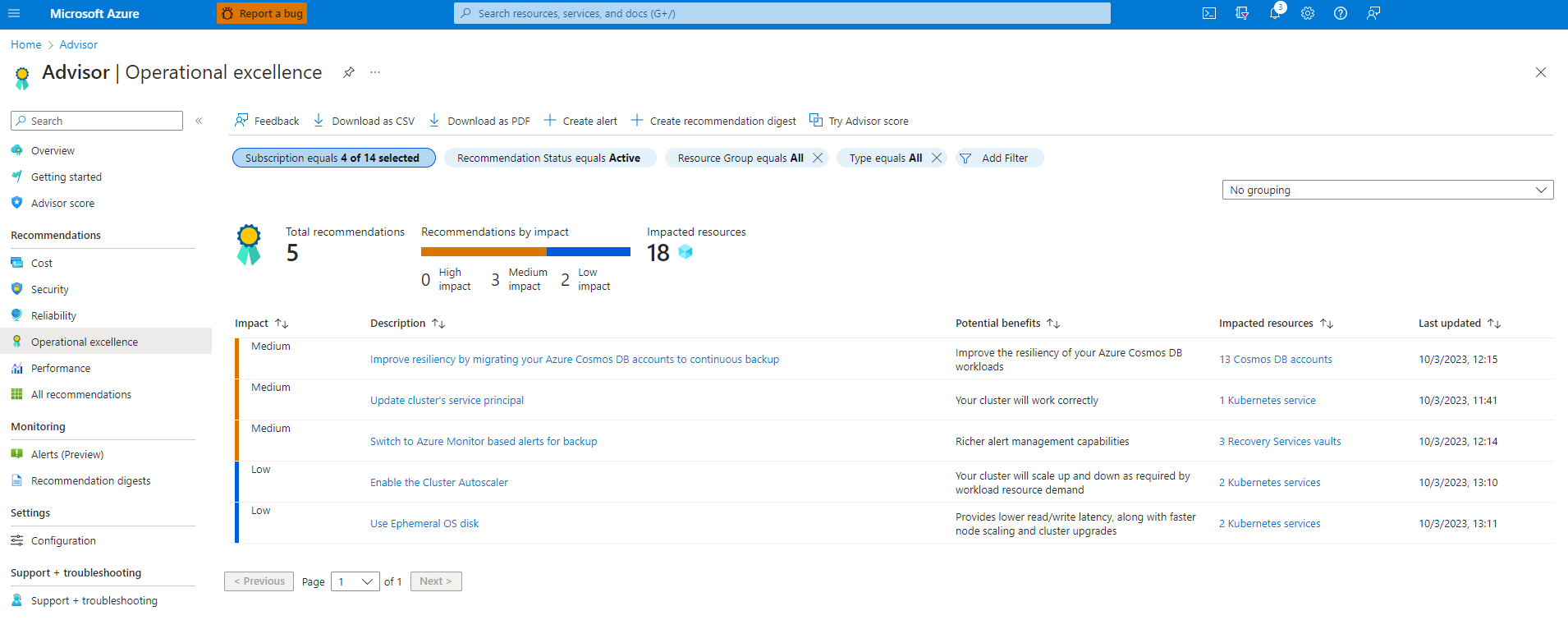Open the Directories and subscriptions filter icon
Image resolution: width=1568 pixels, height=620 pixels.
coord(1242,13)
